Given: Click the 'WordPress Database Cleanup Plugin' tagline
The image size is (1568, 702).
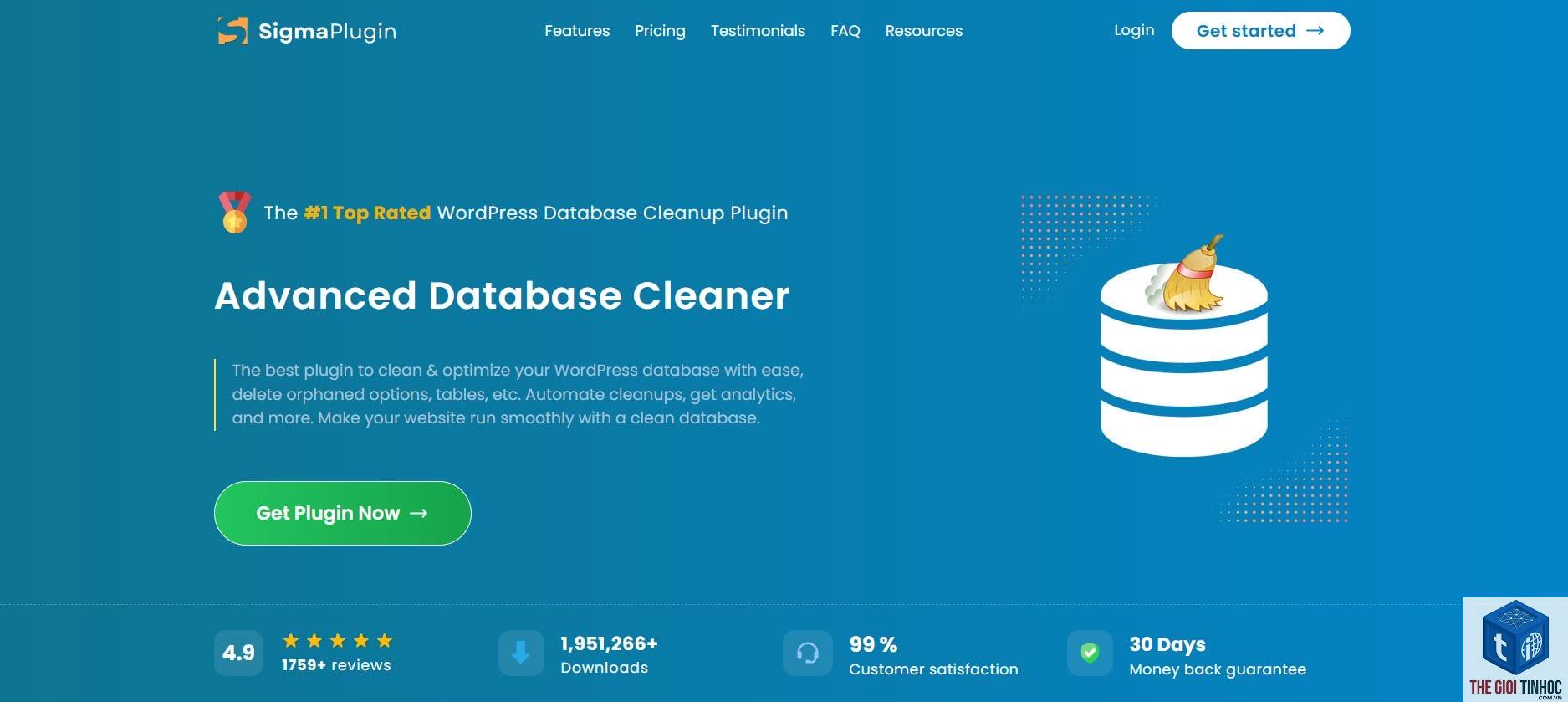Looking at the screenshot, I should tap(612, 213).
